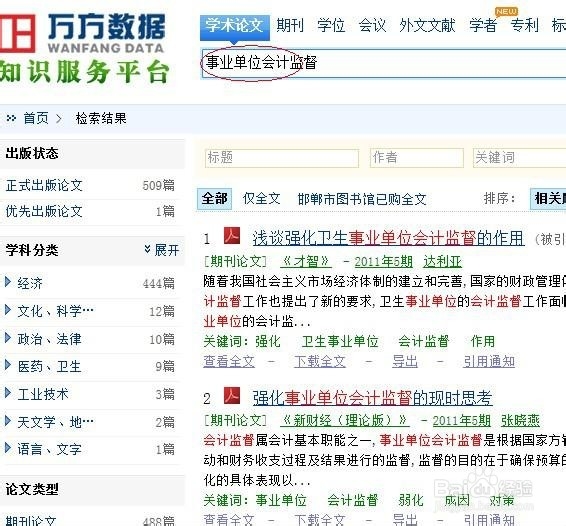Switch to the 会议 tab
Image resolution: width=566 pixels, height=526 pixels.
pyautogui.click(x=372, y=25)
